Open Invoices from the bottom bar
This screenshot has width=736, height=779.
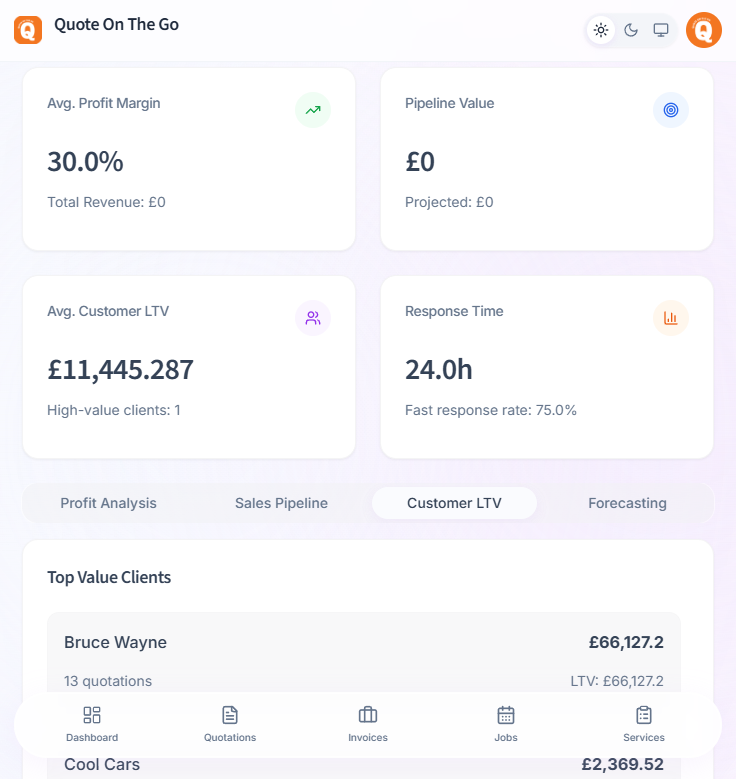pos(368,724)
